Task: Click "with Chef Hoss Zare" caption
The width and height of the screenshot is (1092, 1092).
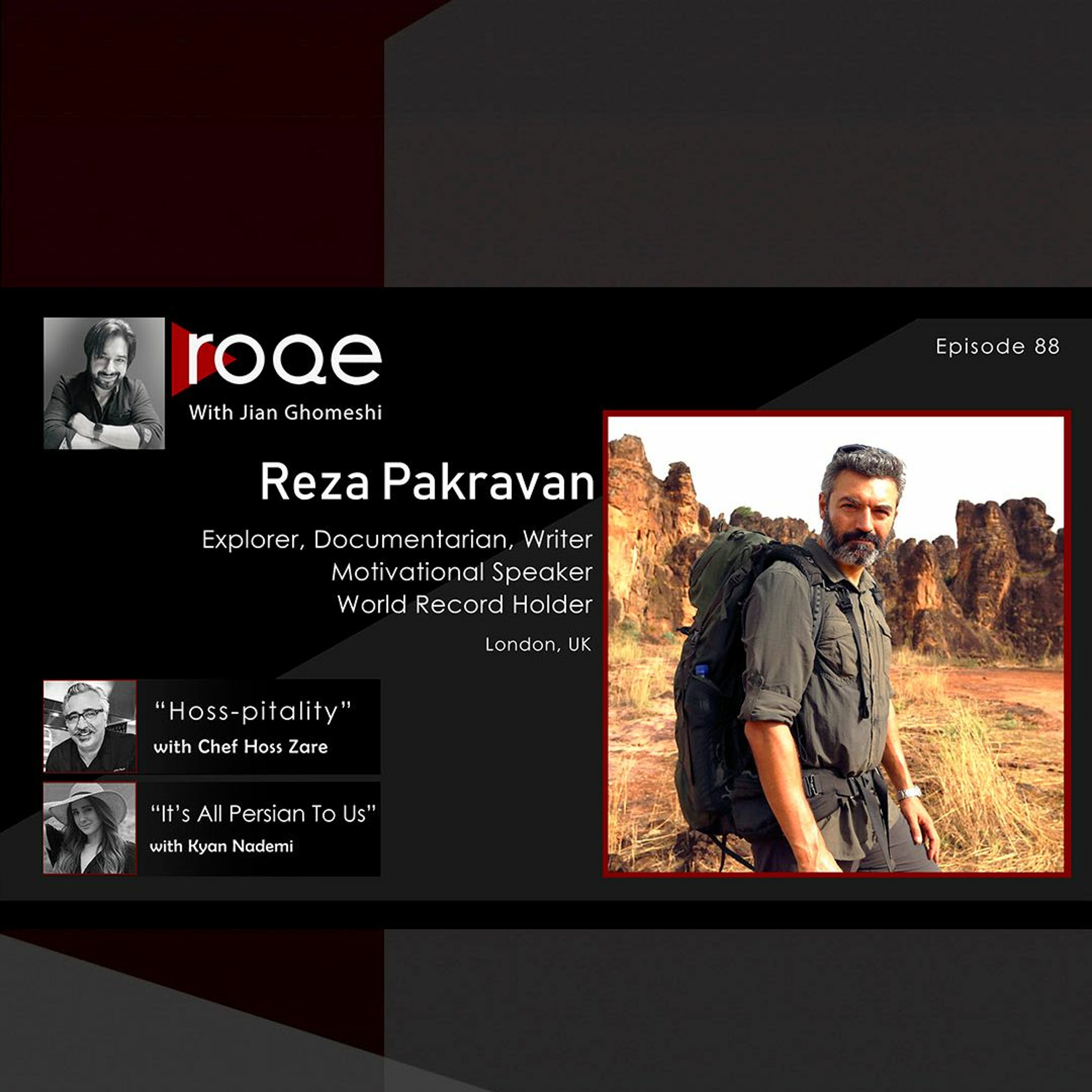Action: pyautogui.click(x=241, y=747)
